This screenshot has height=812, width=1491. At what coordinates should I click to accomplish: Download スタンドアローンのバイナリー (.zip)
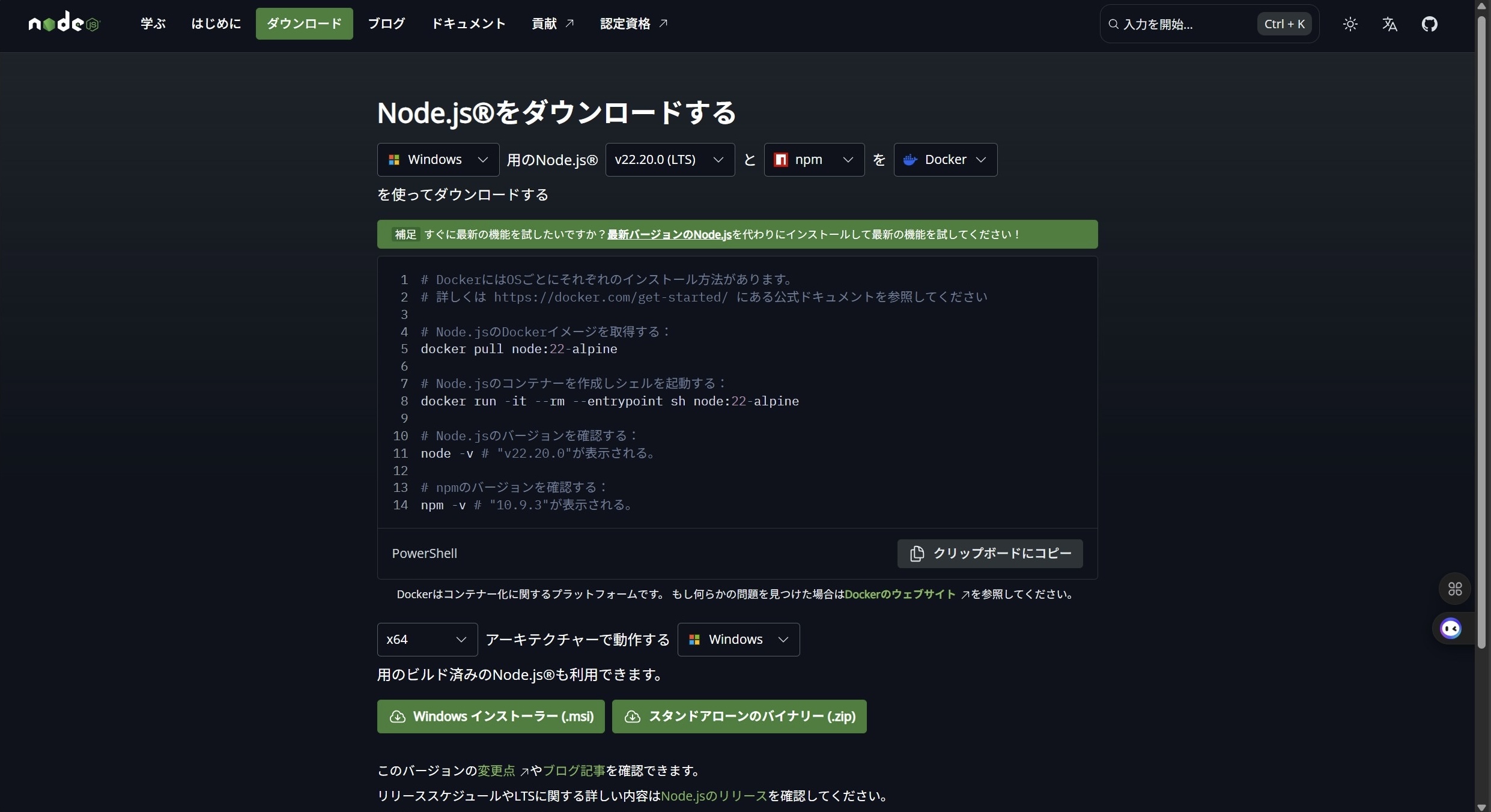coord(739,717)
